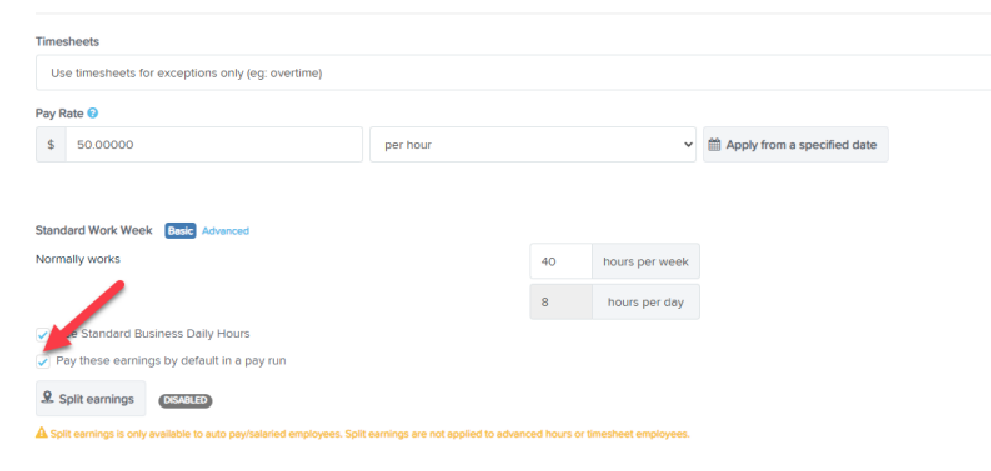Image resolution: width=991 pixels, height=471 pixels.
Task: Click the Pay Rate help icon
Action: [92, 114]
